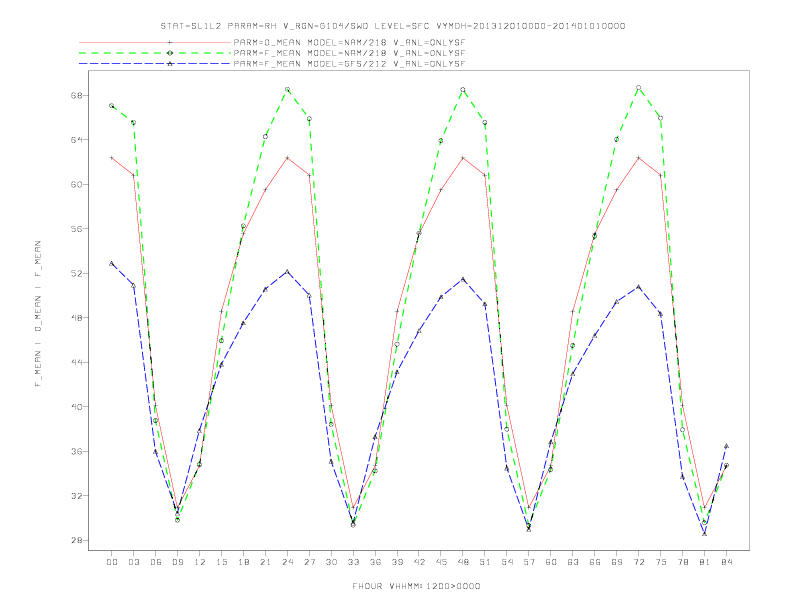Click y-axis tick label 52

tap(78, 273)
